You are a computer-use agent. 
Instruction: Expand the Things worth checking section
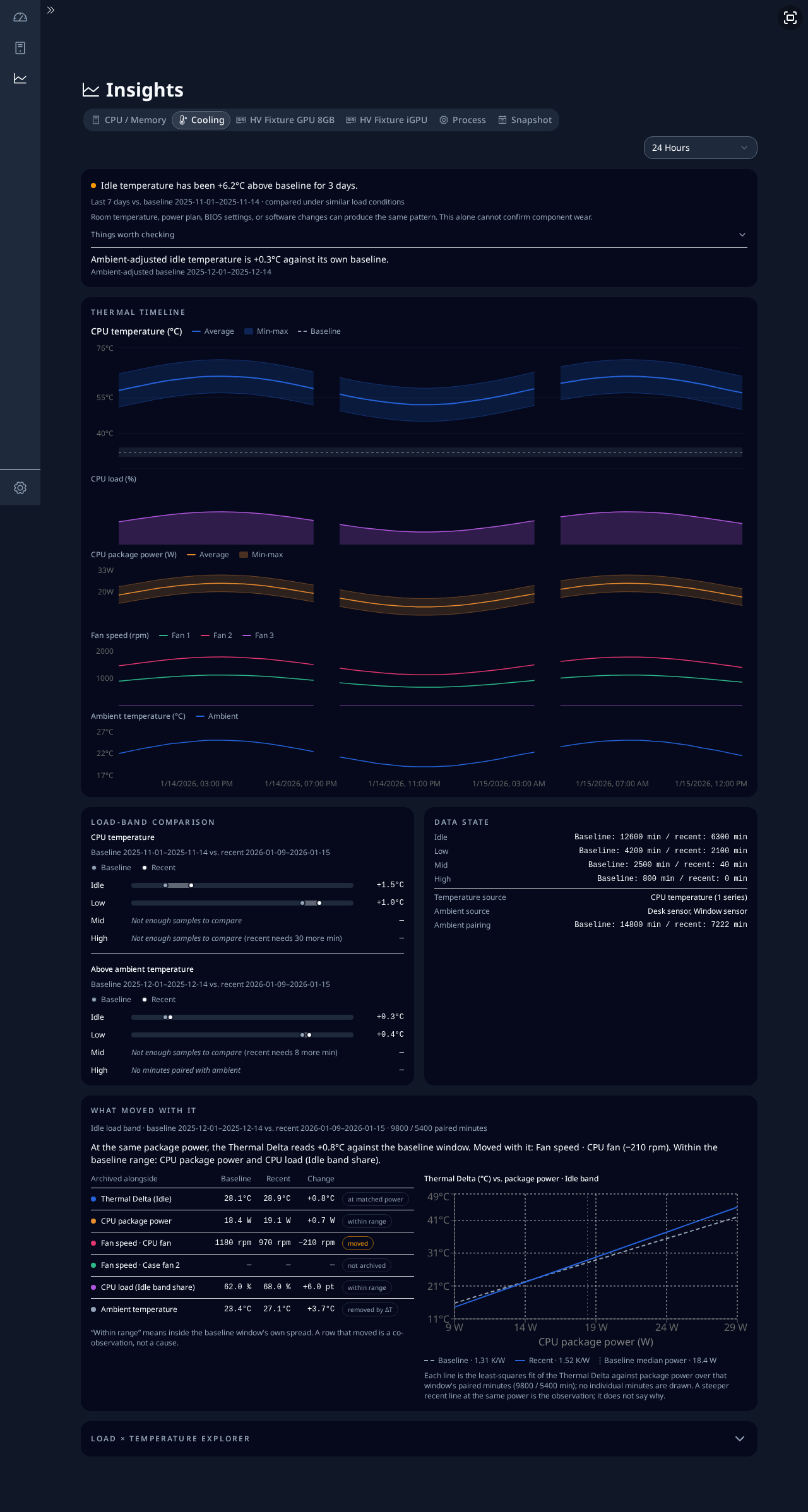pos(419,235)
